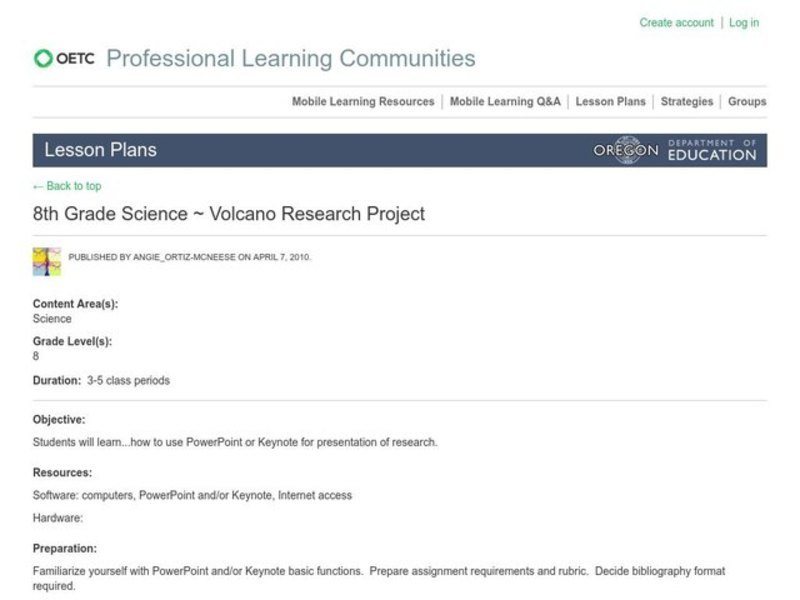This screenshot has height=600, width=800.
Task: Open the Lesson Plans section banner
Action: pos(99,150)
